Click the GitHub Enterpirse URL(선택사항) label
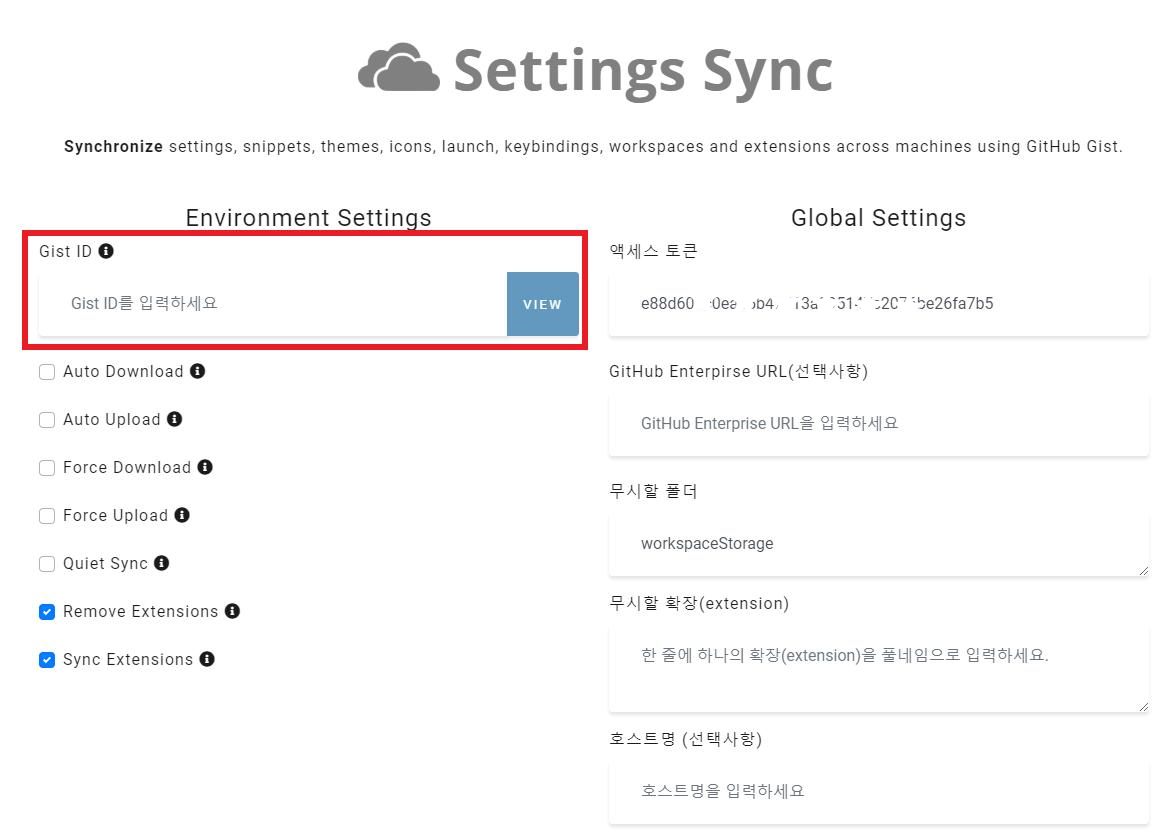 [738, 371]
